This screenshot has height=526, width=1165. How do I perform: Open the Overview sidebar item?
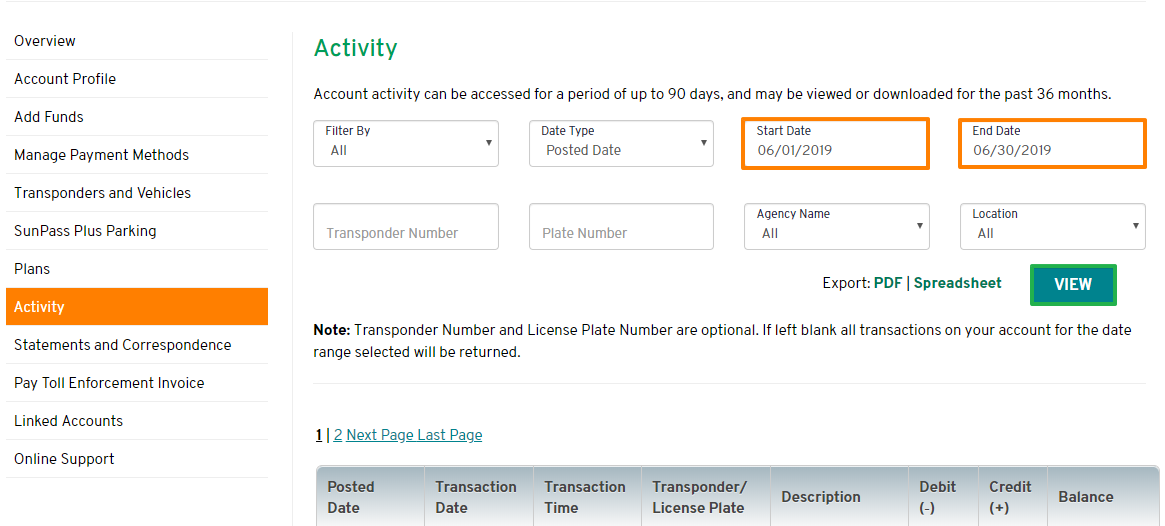coord(137,41)
